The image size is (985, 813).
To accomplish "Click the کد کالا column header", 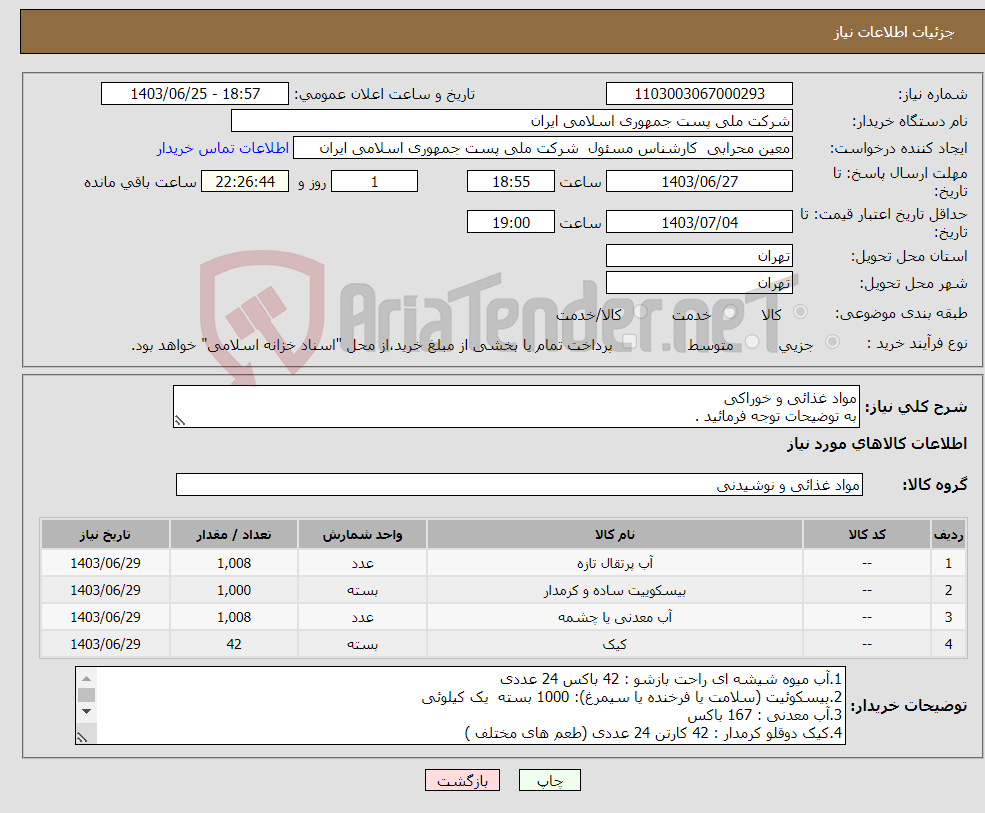I will pyautogui.click(x=867, y=535).
